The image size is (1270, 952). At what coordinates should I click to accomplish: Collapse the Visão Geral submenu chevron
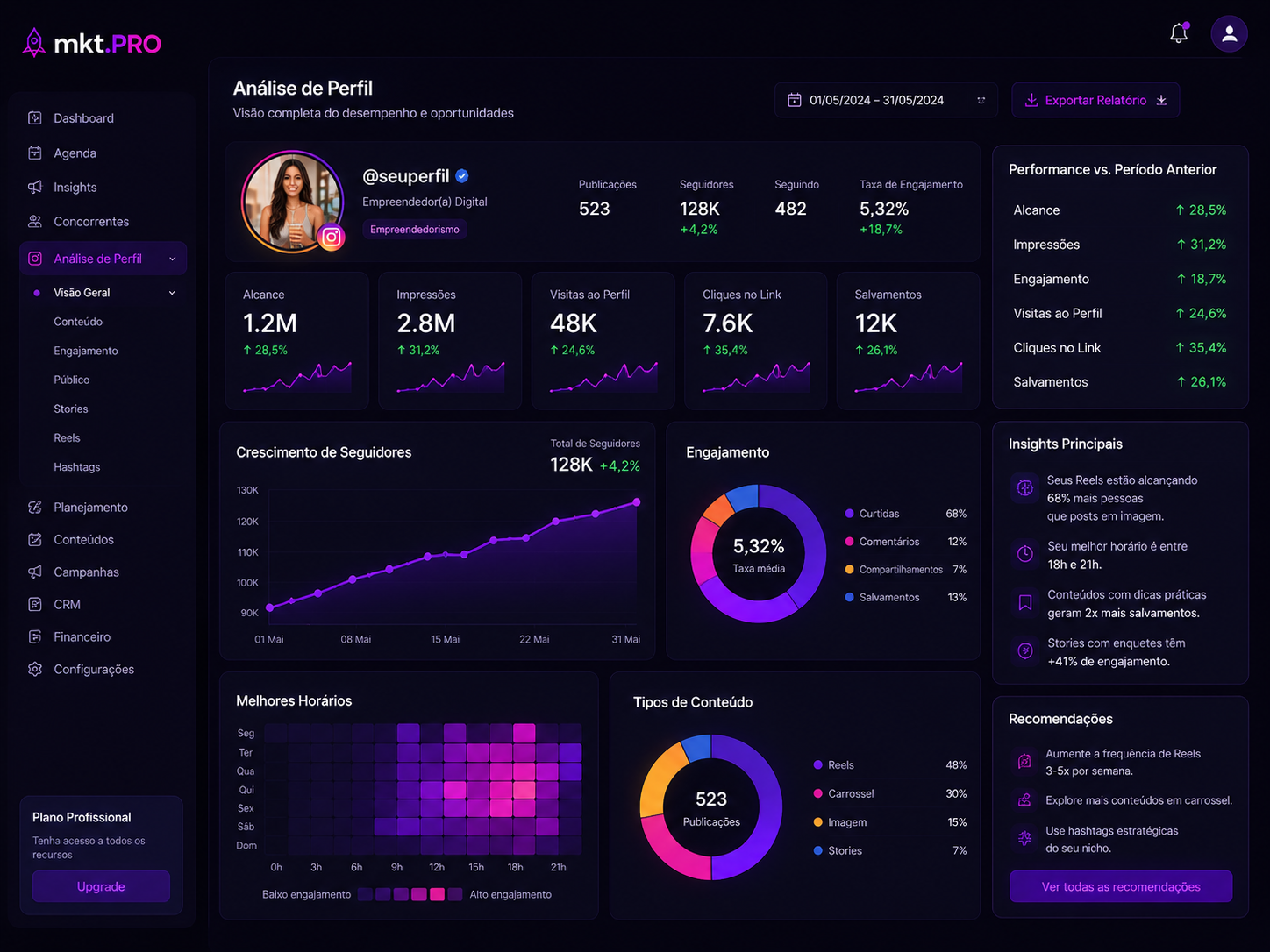(172, 293)
